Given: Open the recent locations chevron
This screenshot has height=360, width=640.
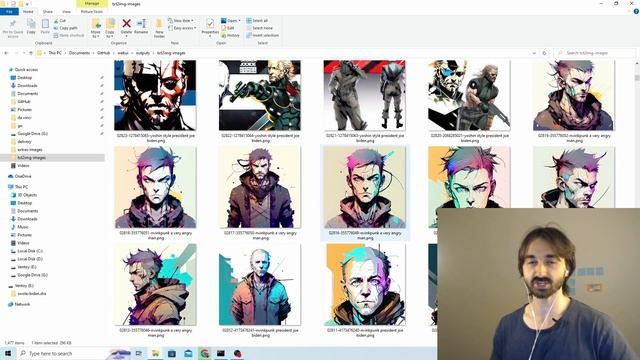Looking at the screenshot, I should [23, 53].
